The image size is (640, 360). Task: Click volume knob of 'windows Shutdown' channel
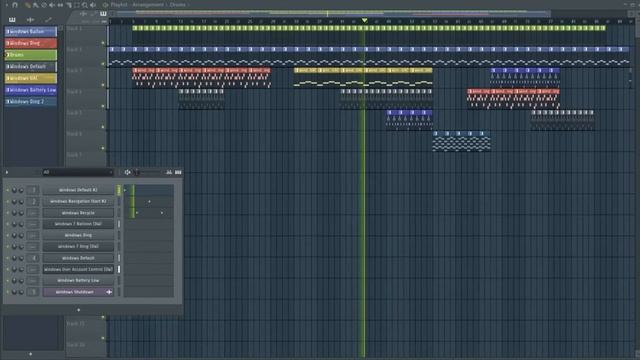21,292
